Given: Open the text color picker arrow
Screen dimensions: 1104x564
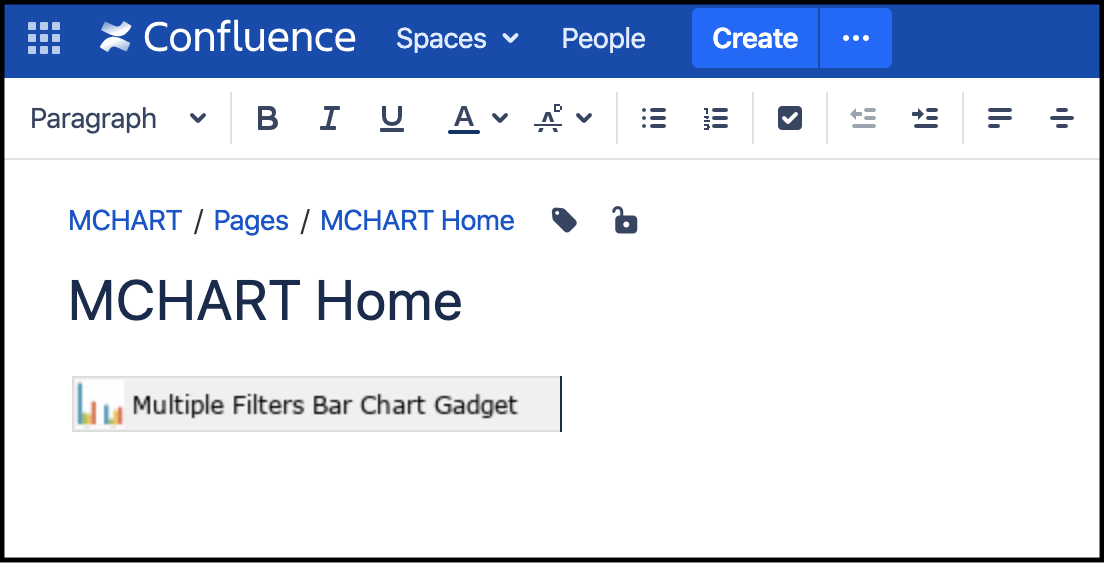Looking at the screenshot, I should click(x=501, y=119).
